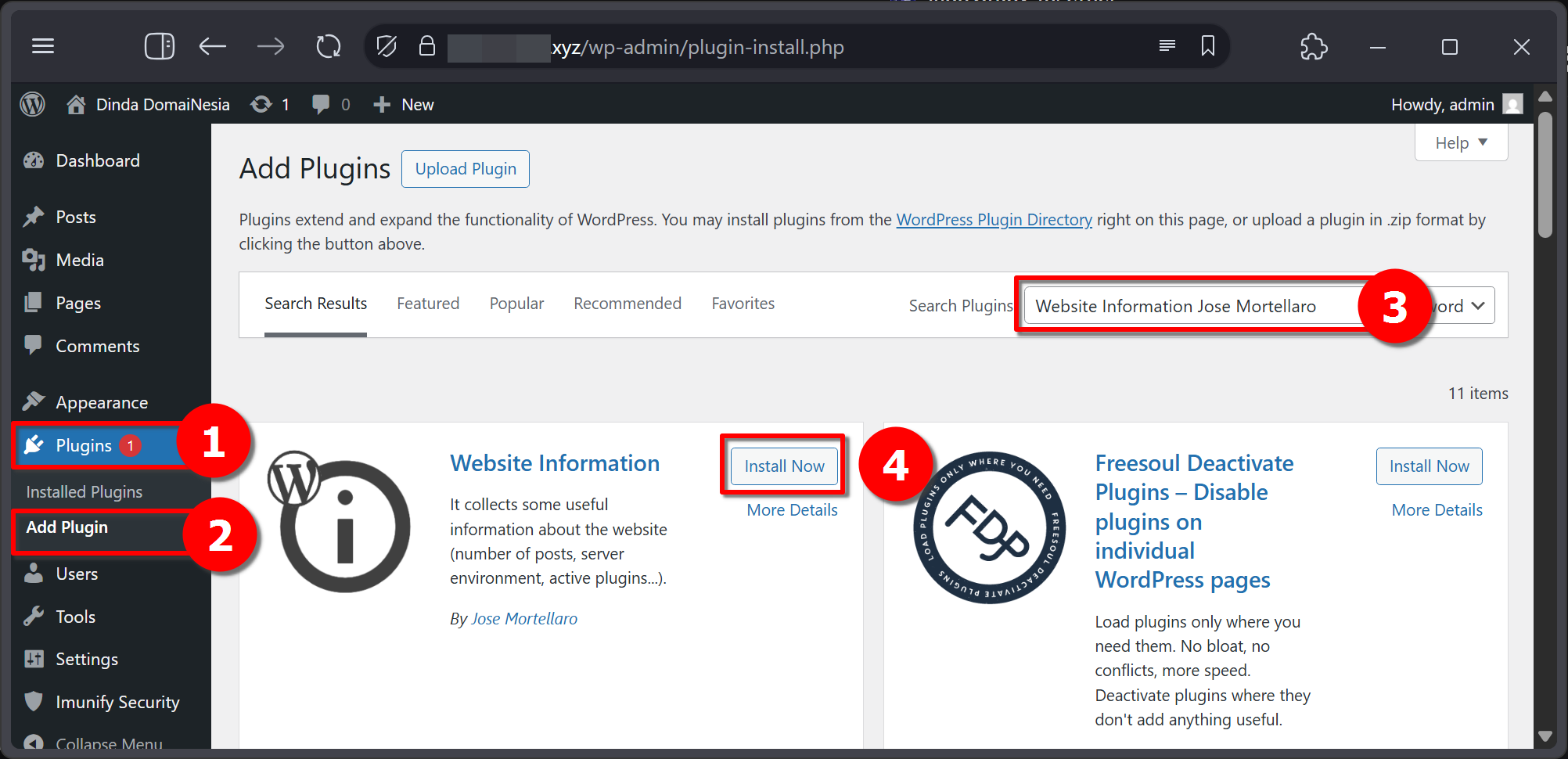The width and height of the screenshot is (1568, 759).
Task: Open the browser hamburger menu
Action: click(x=43, y=46)
